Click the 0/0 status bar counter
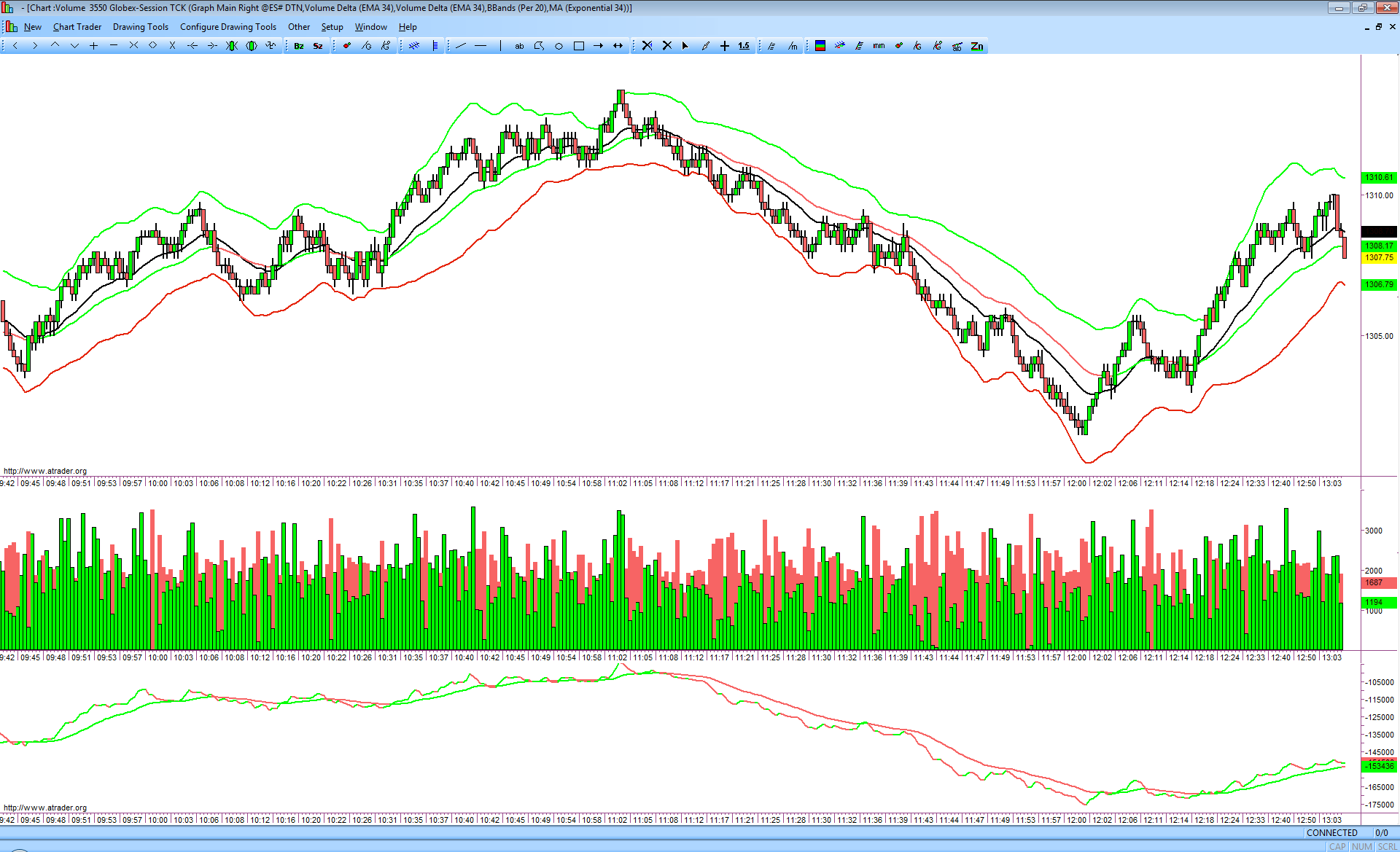Image resolution: width=1400 pixels, height=852 pixels. point(1382,833)
